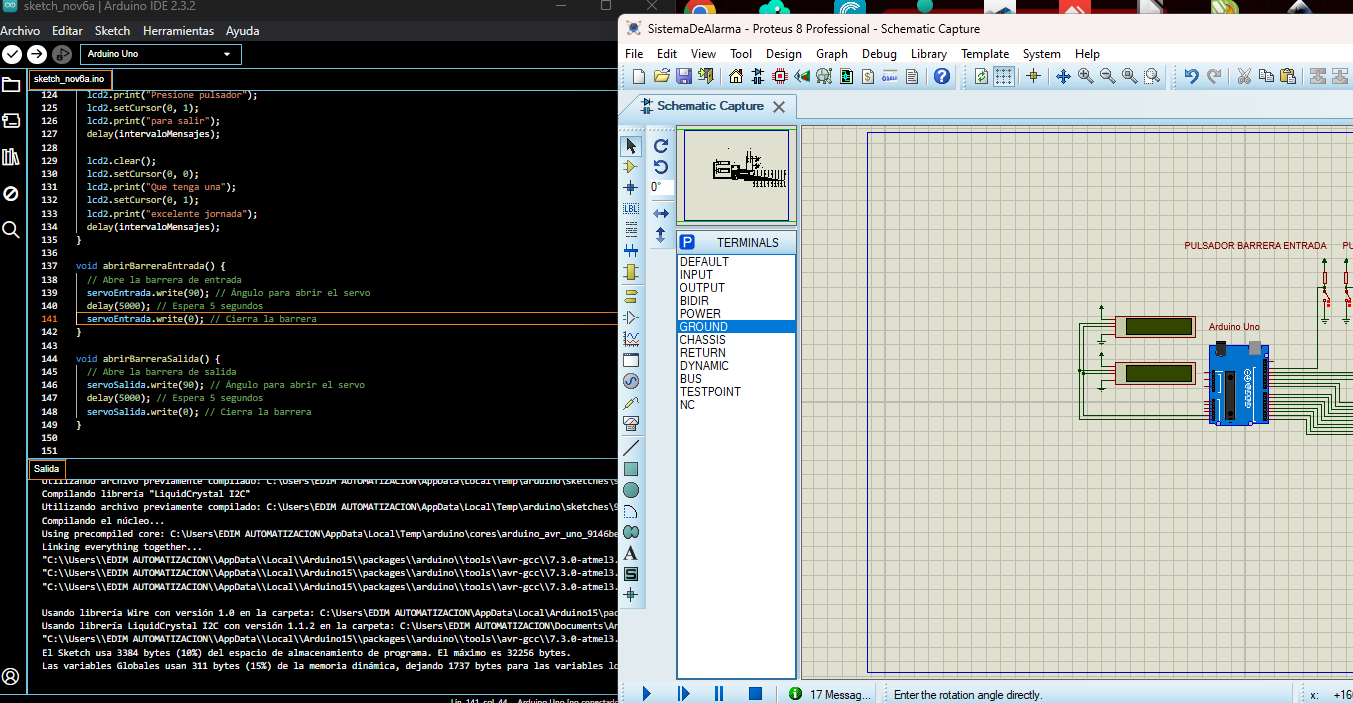The image size is (1353, 703).
Task: Undo the last Proteus schematic change
Action: pyautogui.click(x=1191, y=76)
